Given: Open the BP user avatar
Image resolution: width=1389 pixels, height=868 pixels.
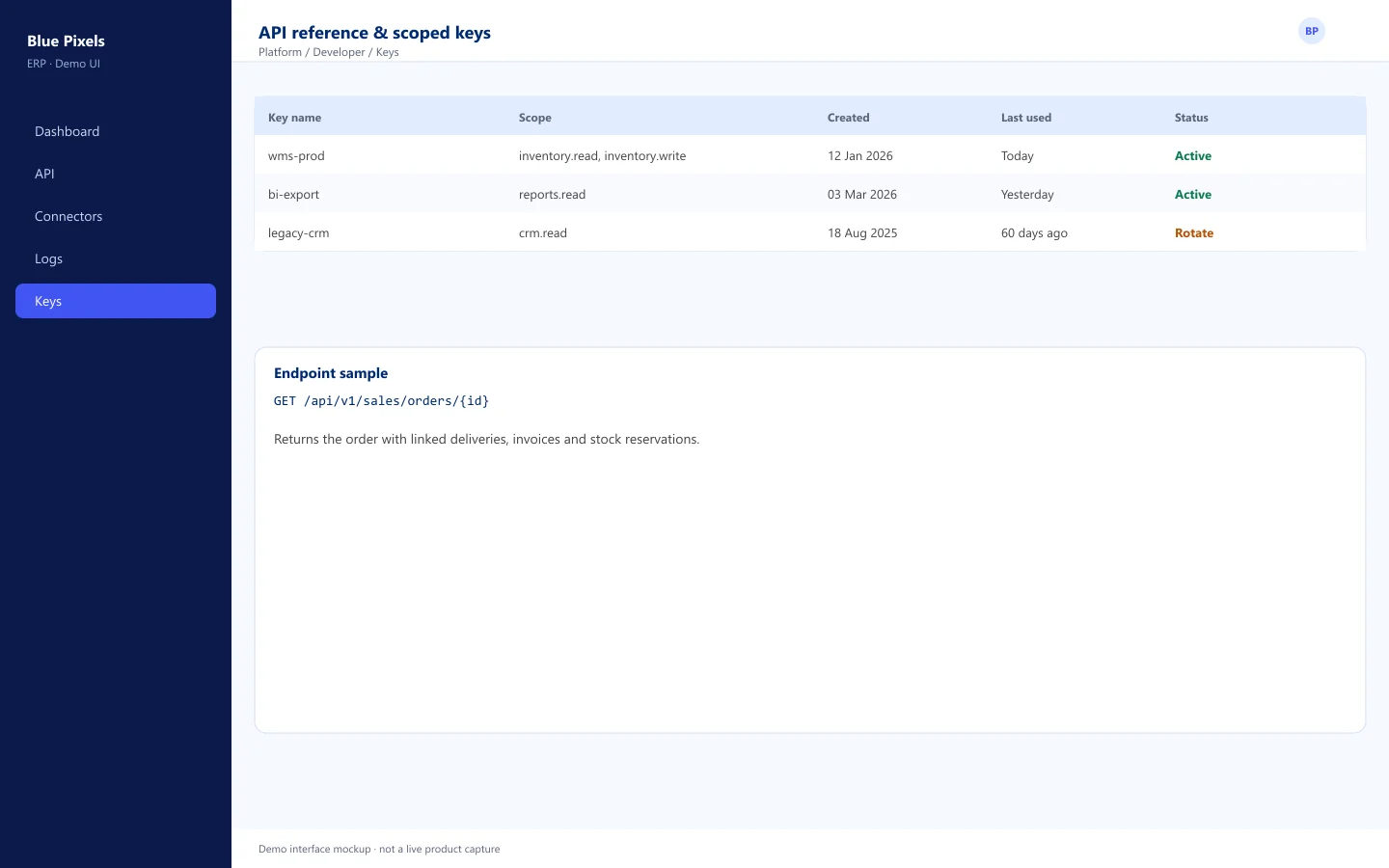Looking at the screenshot, I should (1312, 31).
